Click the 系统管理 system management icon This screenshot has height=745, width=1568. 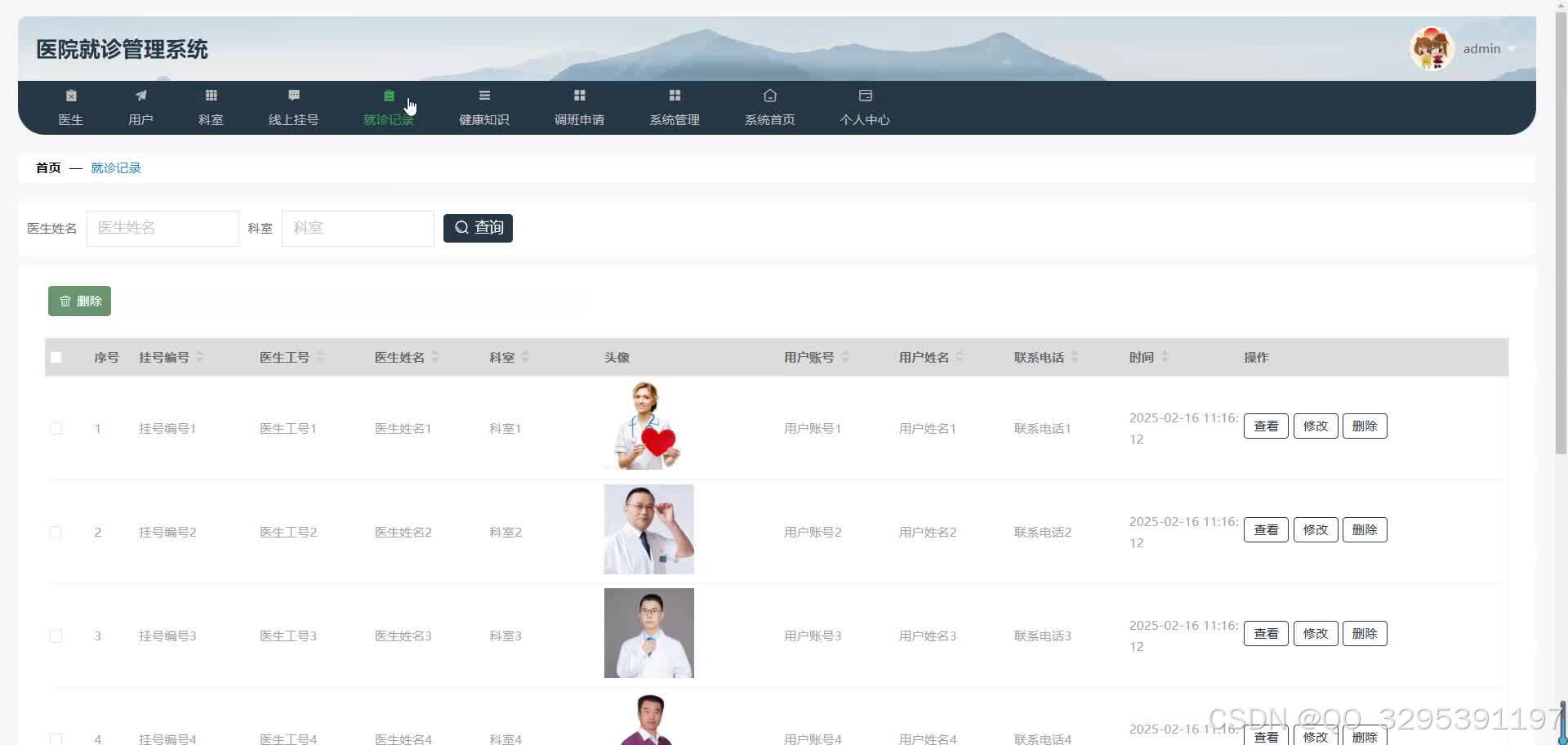click(x=674, y=107)
